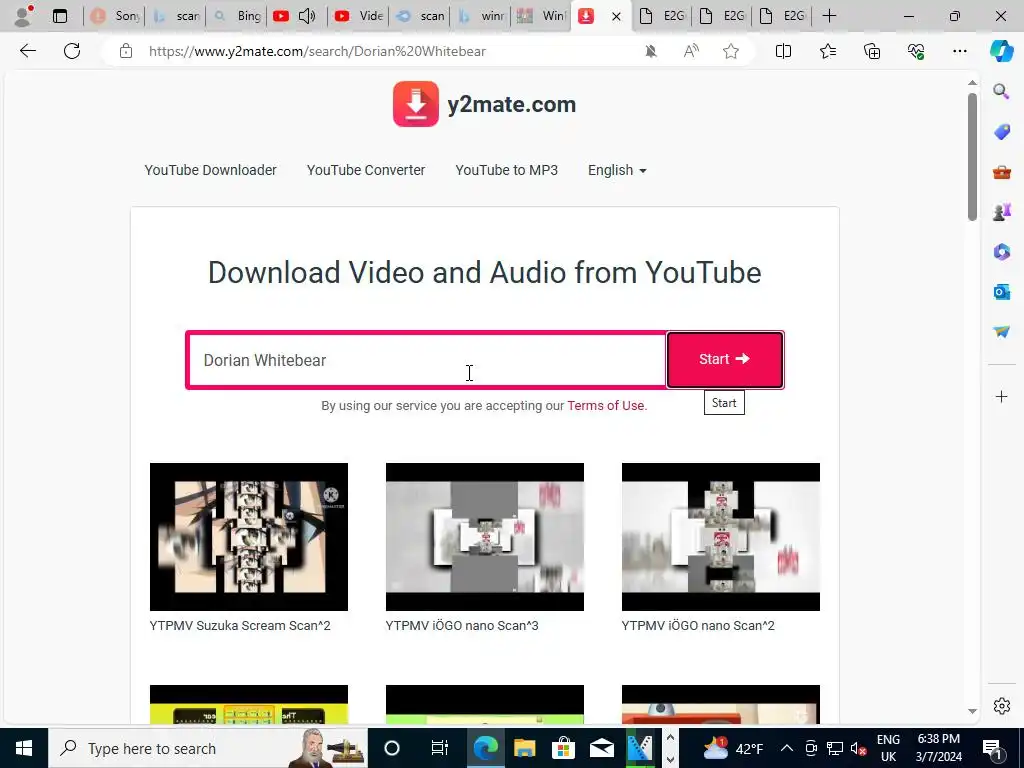
Task: Open Microsoft Store from taskbar
Action: click(x=563, y=748)
